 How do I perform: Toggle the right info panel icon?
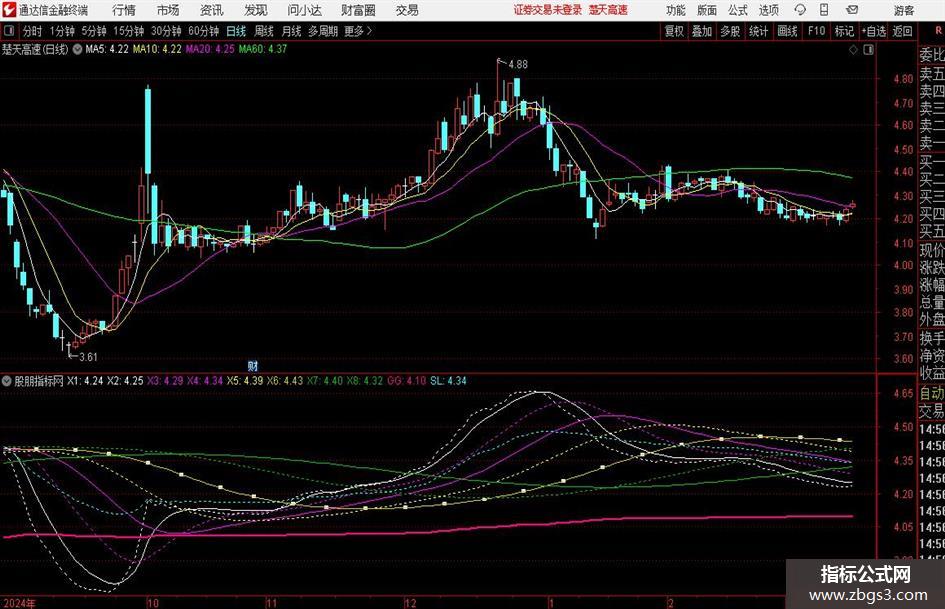[868, 50]
